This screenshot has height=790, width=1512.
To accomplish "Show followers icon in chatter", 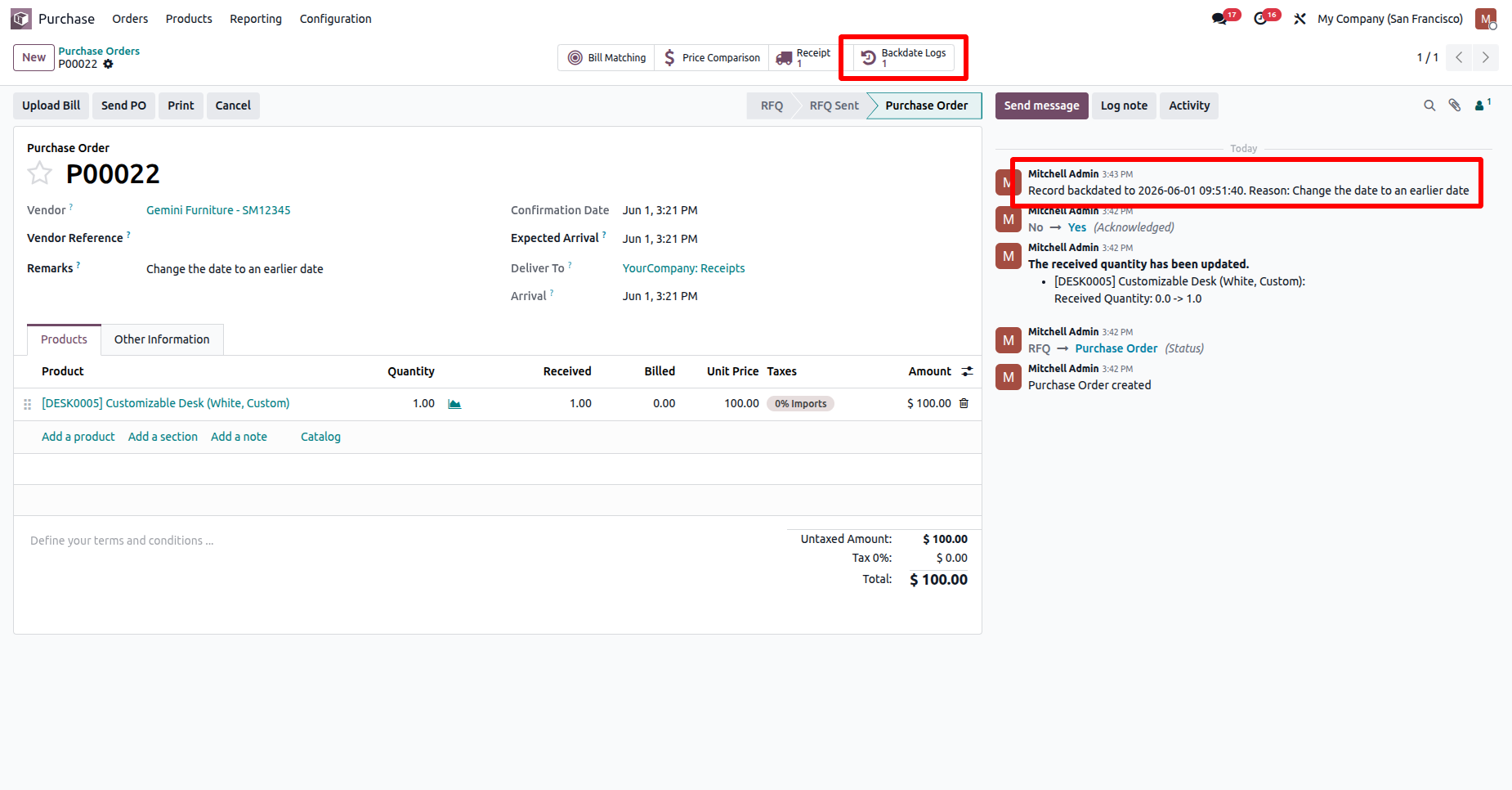I will [1482, 105].
